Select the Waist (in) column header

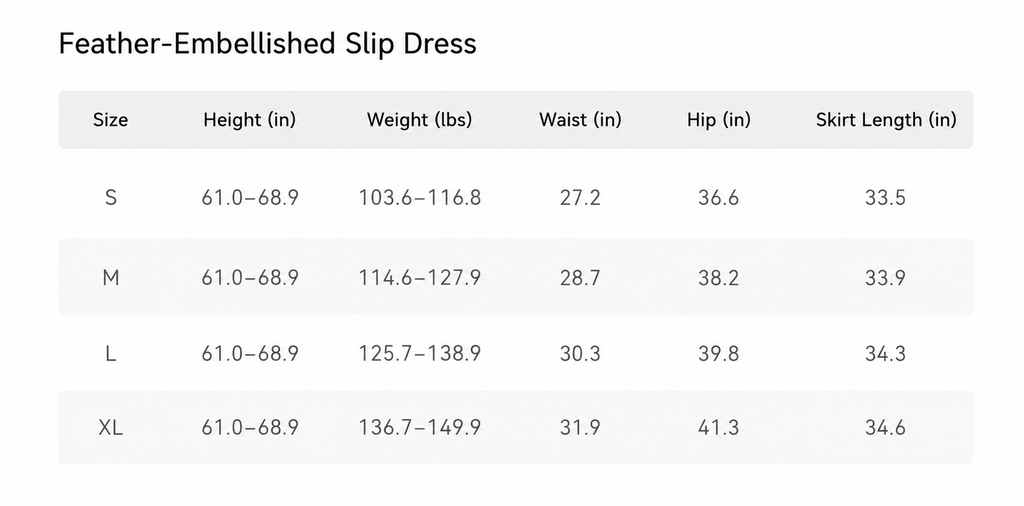coord(580,120)
